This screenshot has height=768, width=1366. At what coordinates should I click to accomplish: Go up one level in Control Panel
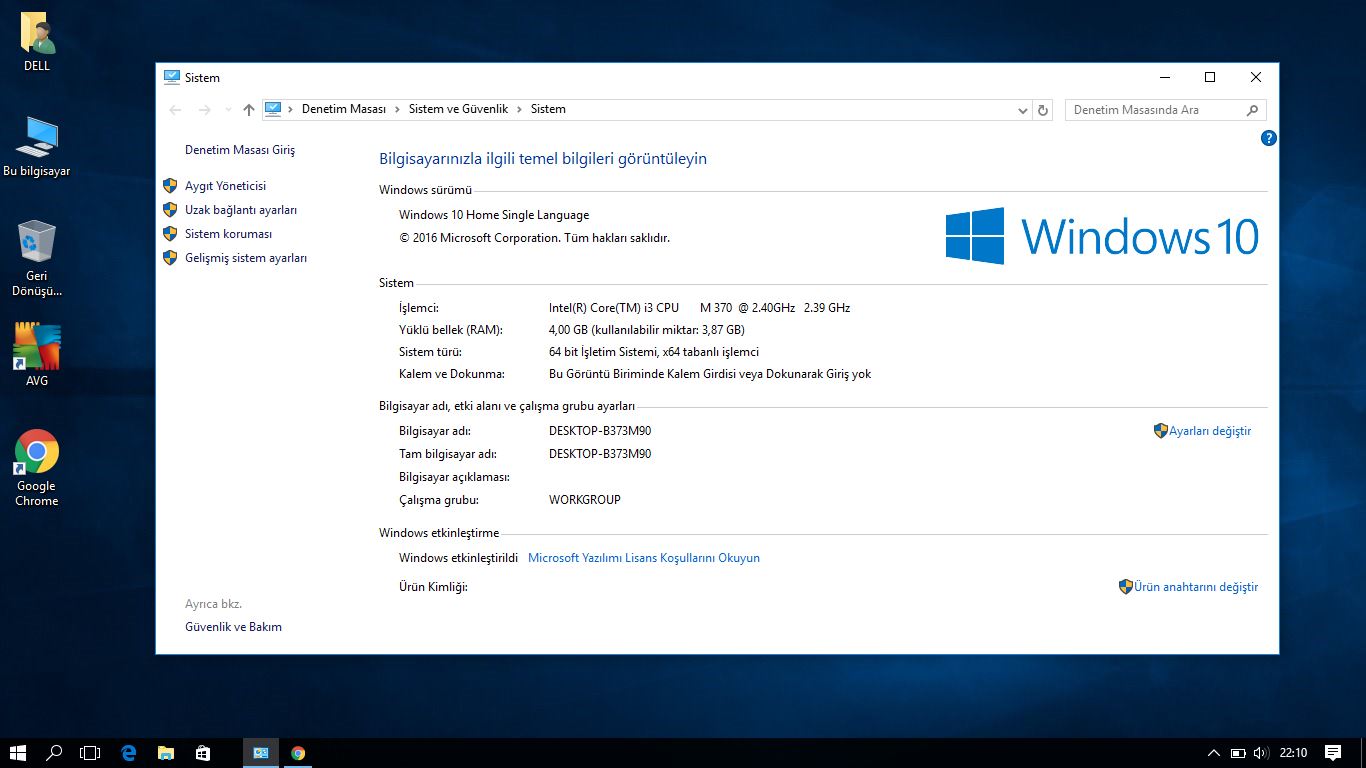pyautogui.click(x=249, y=110)
